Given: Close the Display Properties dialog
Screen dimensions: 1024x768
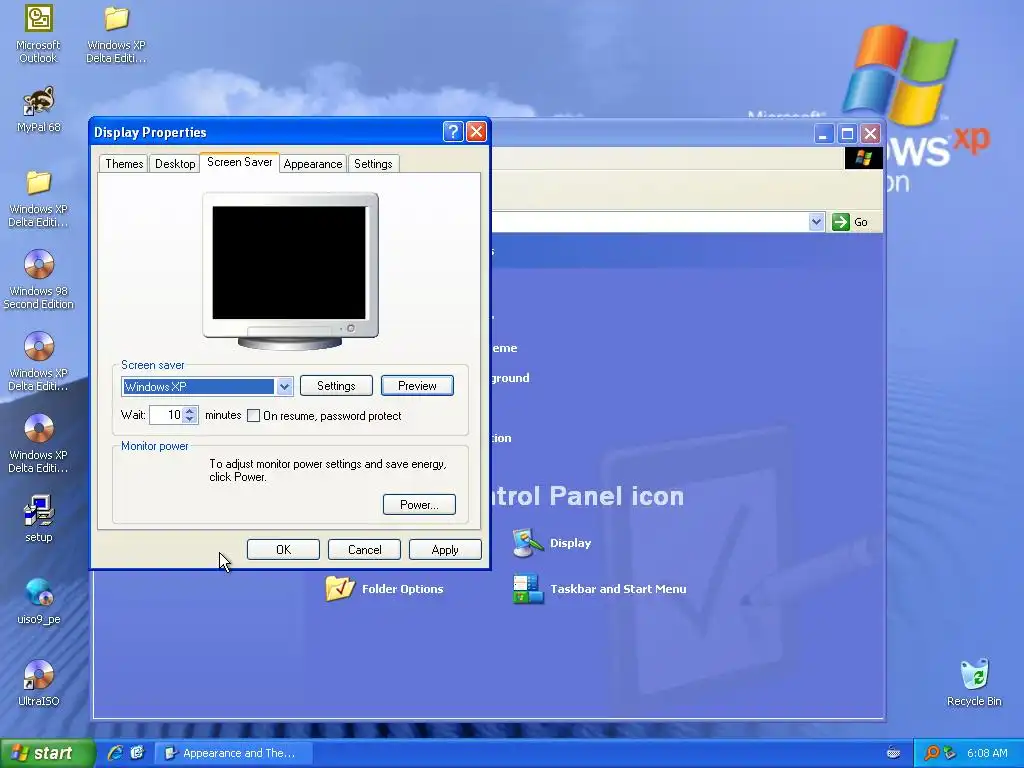Looking at the screenshot, I should pos(477,132).
